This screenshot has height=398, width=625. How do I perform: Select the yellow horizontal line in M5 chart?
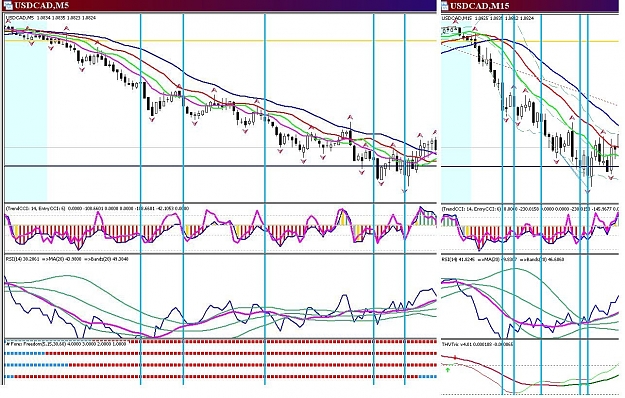[220, 41]
